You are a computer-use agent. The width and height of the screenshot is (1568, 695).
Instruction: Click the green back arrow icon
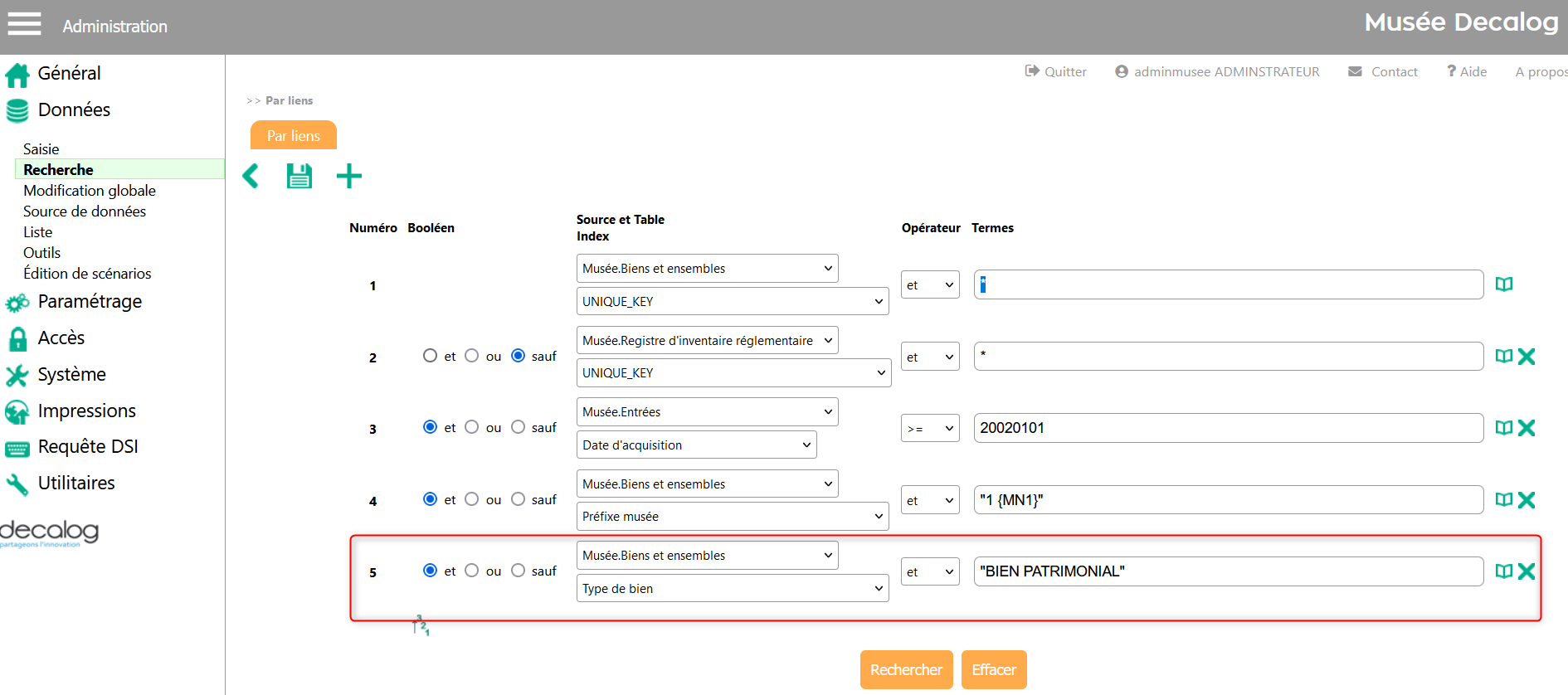point(251,176)
